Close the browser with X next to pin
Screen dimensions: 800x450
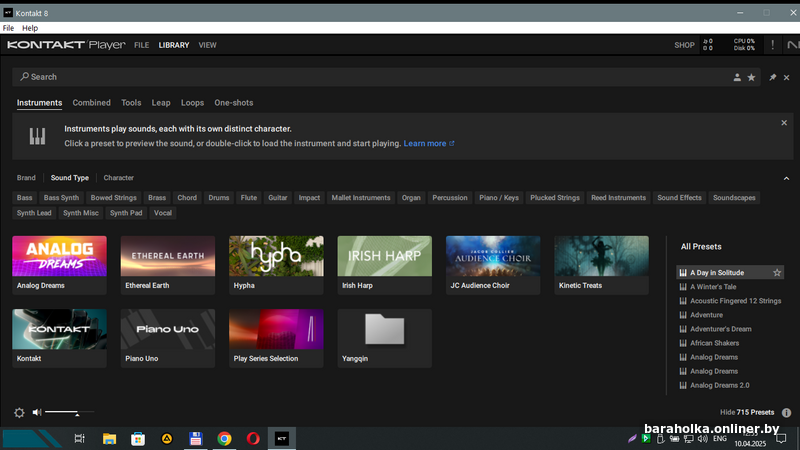click(786, 78)
